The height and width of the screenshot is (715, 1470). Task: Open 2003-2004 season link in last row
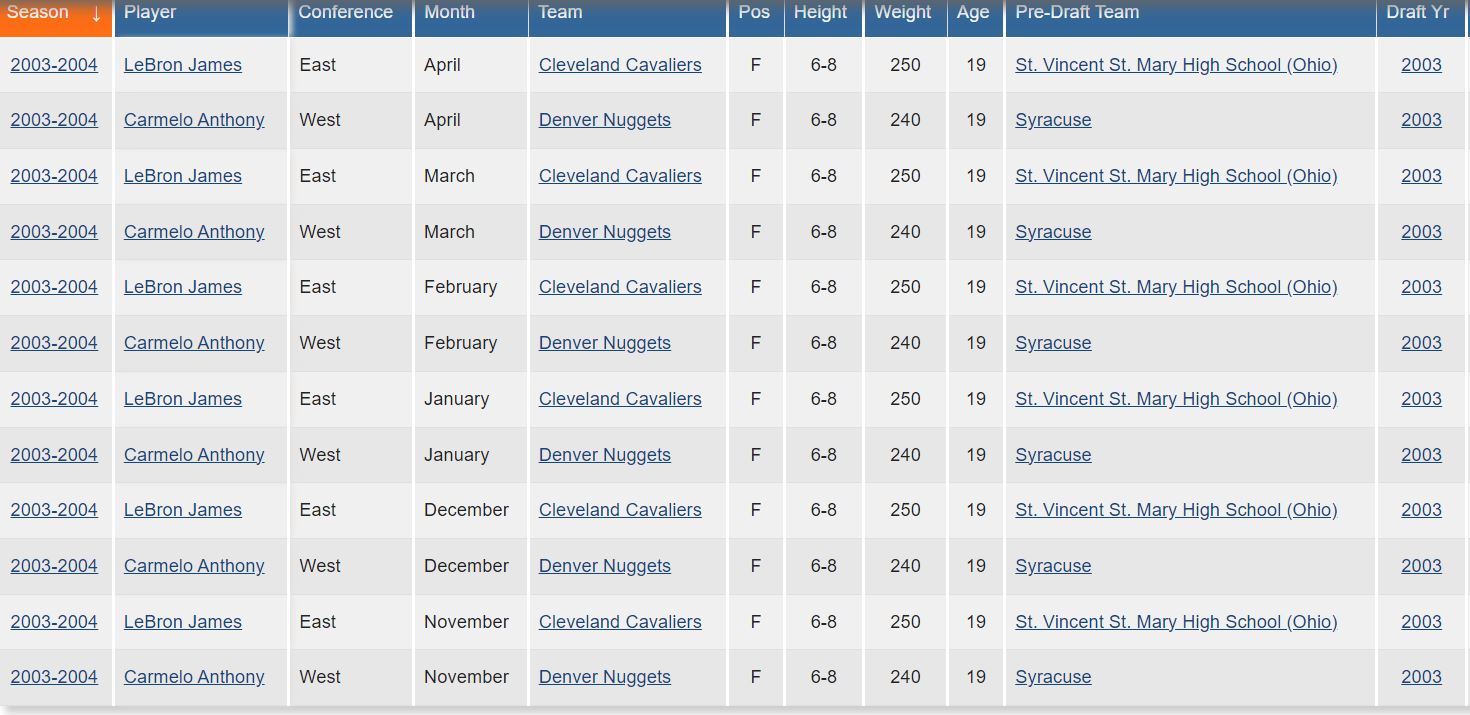[x=54, y=677]
